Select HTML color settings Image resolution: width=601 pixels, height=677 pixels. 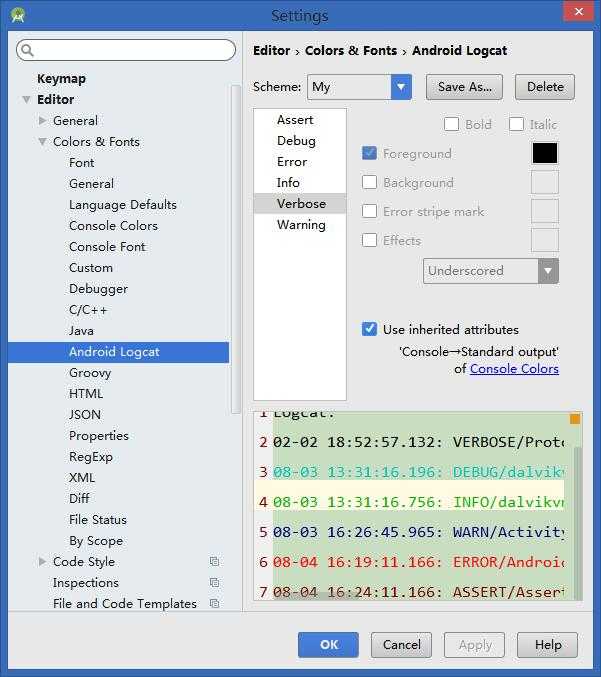coord(86,394)
